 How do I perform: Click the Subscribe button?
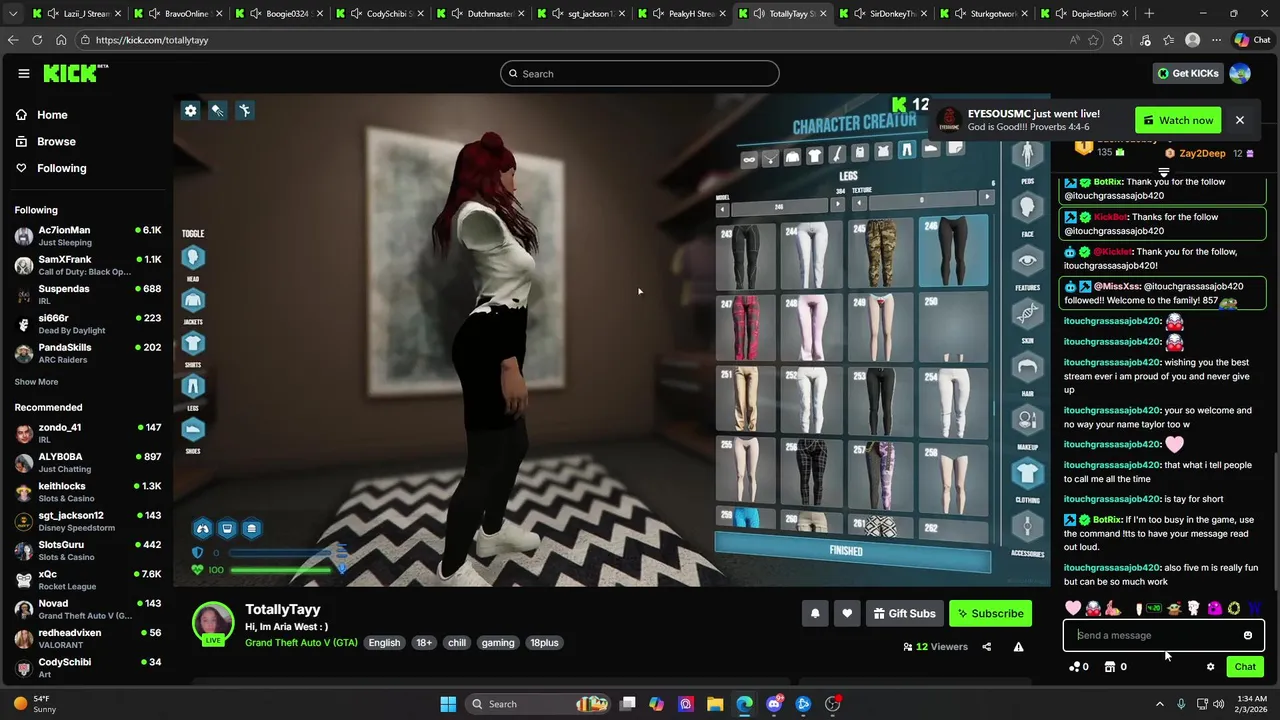pyautogui.click(x=990, y=613)
